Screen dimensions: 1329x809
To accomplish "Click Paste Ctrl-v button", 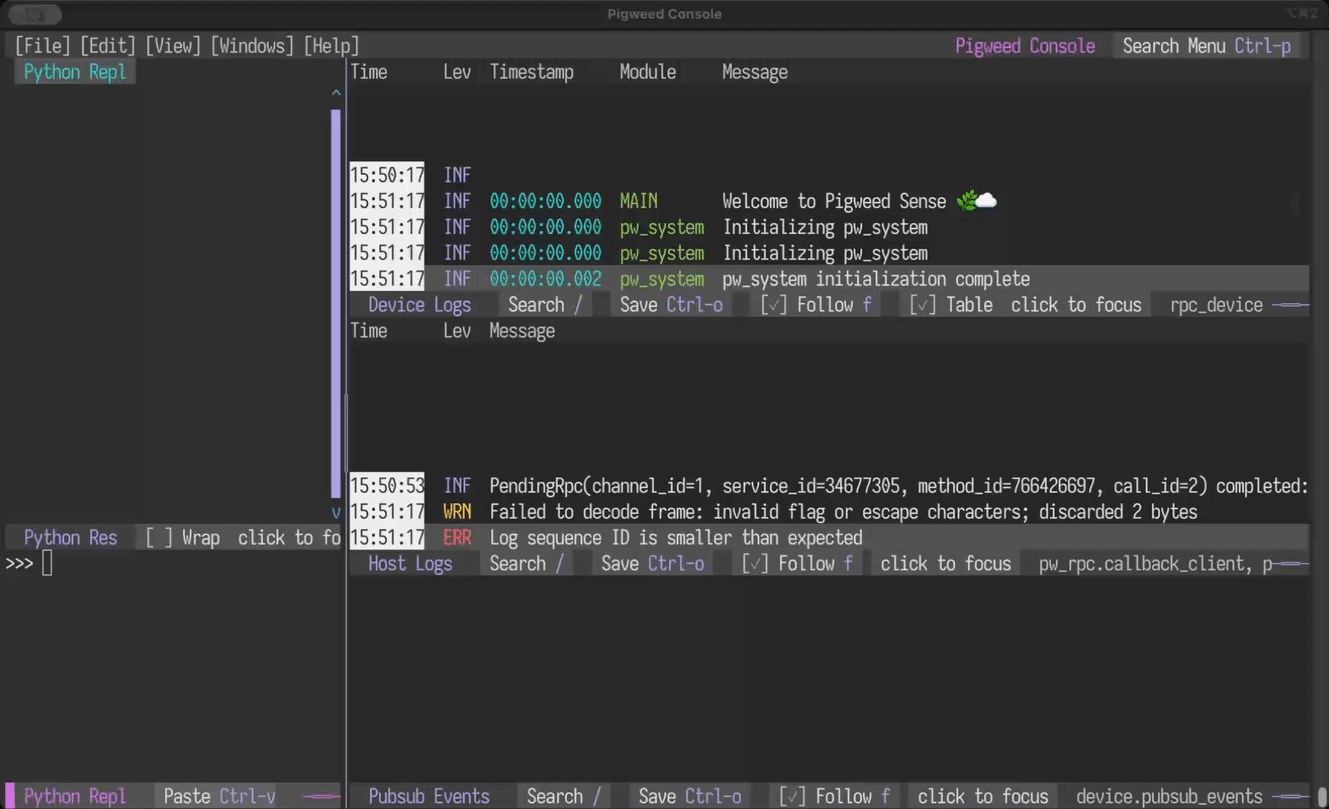I will [219, 797].
